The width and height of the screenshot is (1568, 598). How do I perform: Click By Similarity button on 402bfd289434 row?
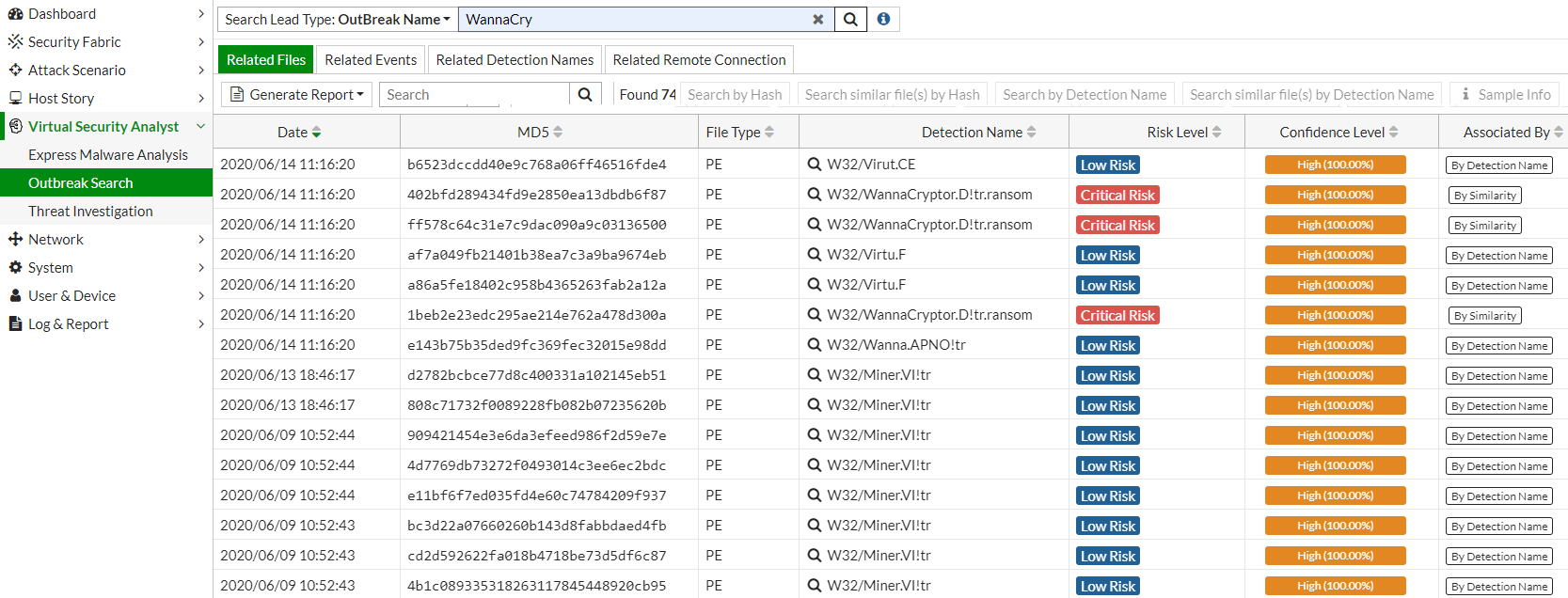pyautogui.click(x=1485, y=196)
